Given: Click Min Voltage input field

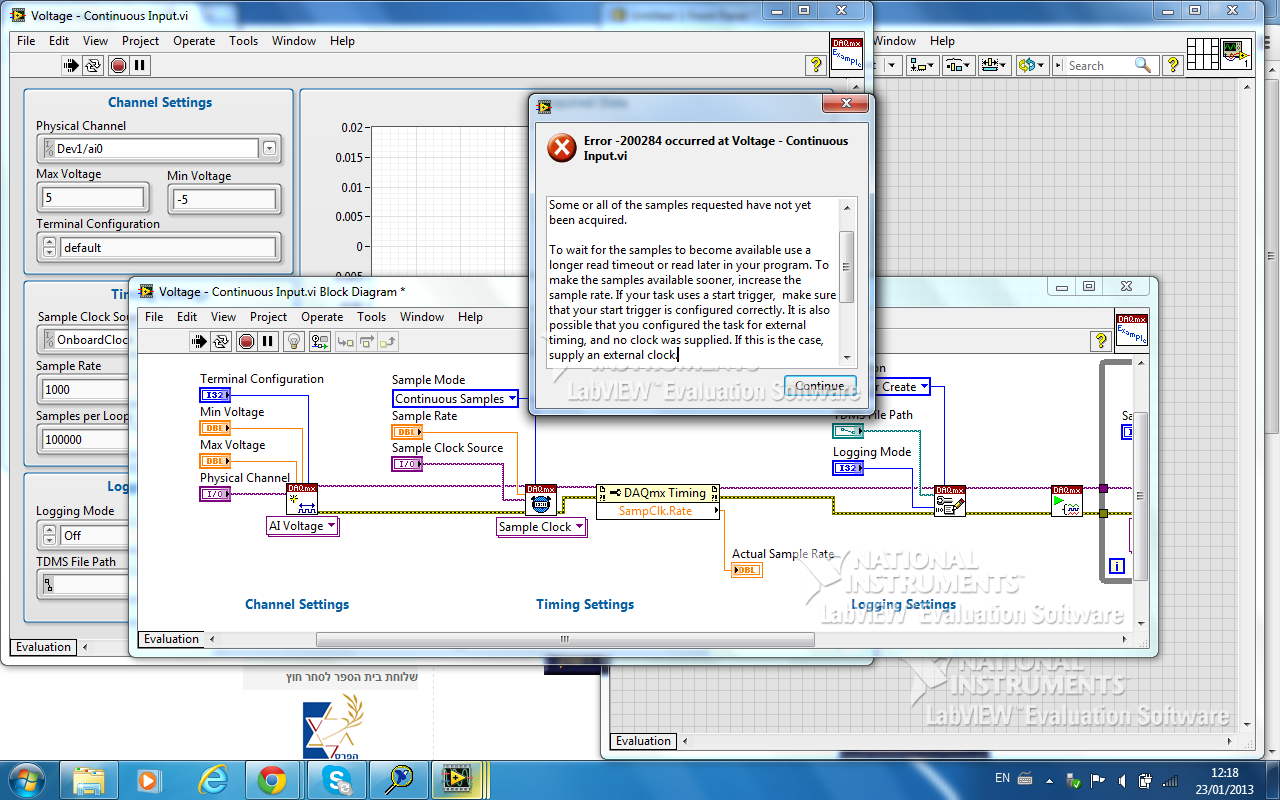Looking at the screenshot, I should click(x=224, y=200).
